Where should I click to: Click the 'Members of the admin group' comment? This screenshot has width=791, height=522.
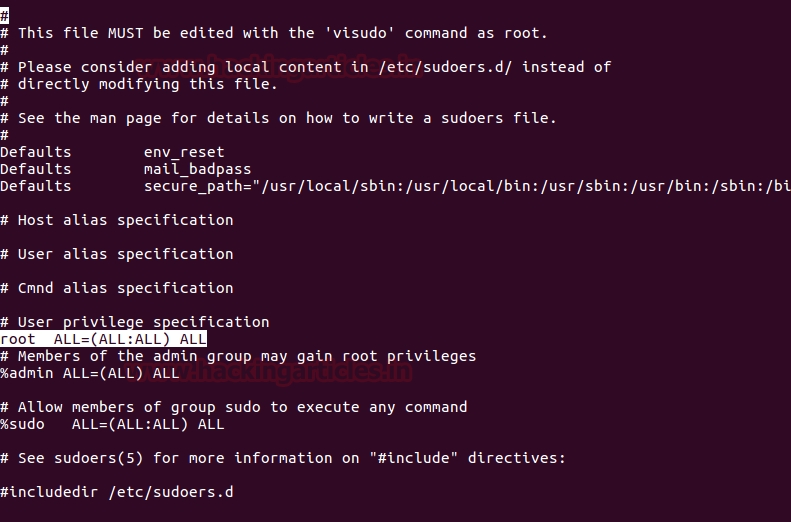tap(238, 356)
